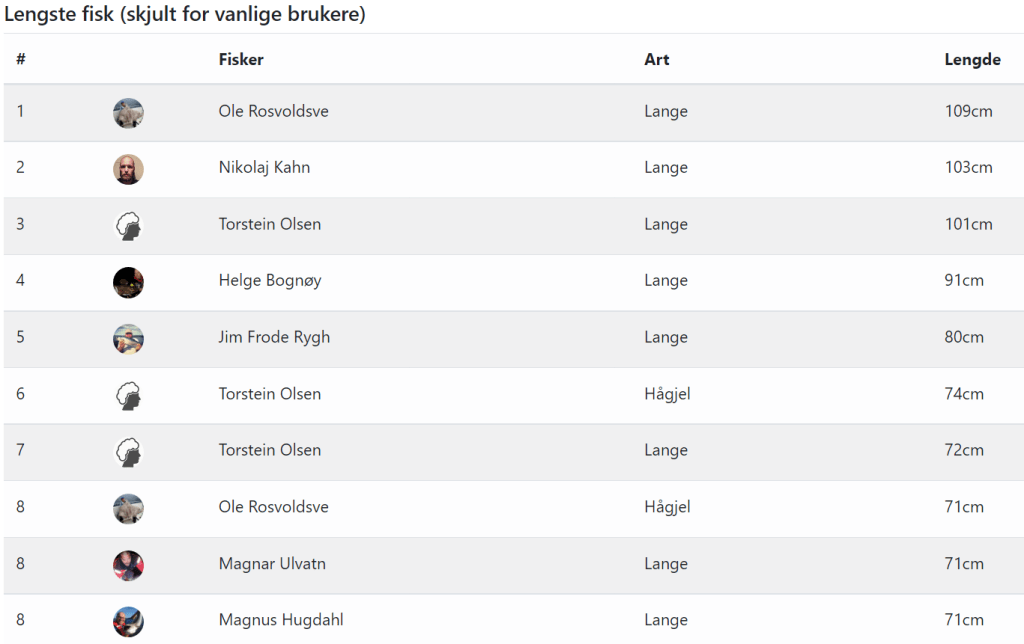This screenshot has width=1024, height=644.
Task: Click Jim Frode Rygh's avatar image
Action: (128, 339)
